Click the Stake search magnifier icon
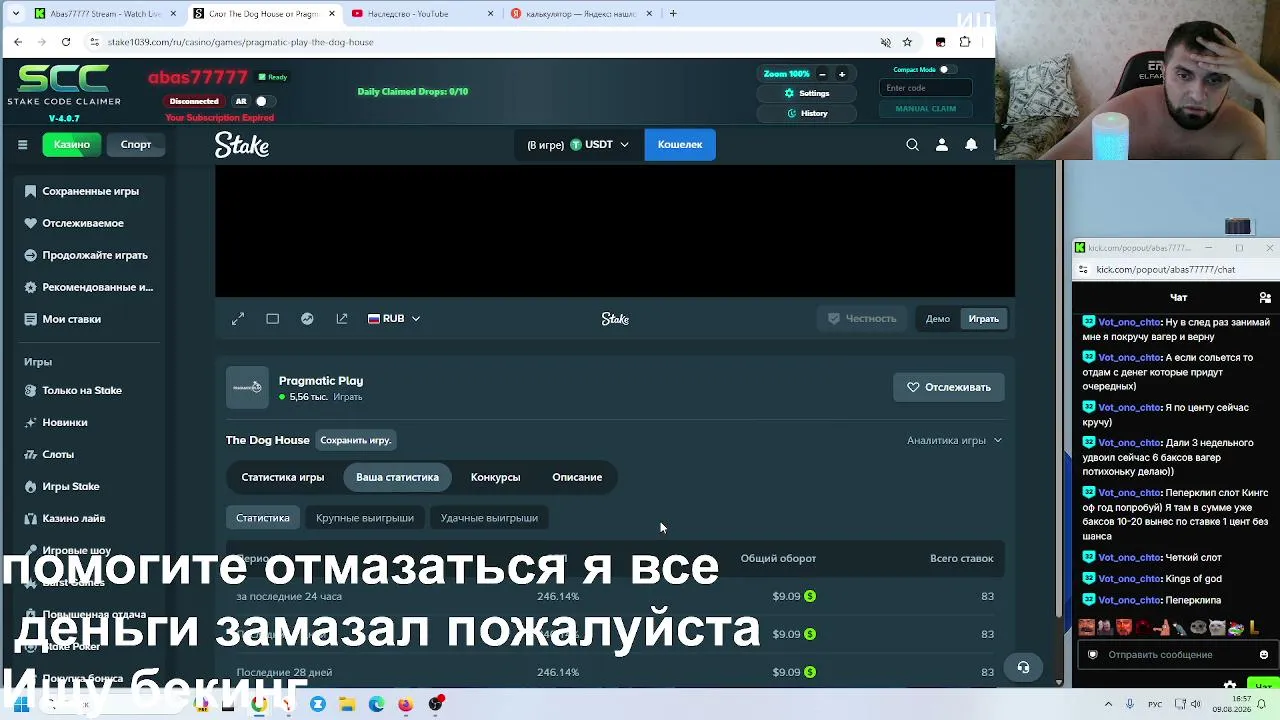 912,145
